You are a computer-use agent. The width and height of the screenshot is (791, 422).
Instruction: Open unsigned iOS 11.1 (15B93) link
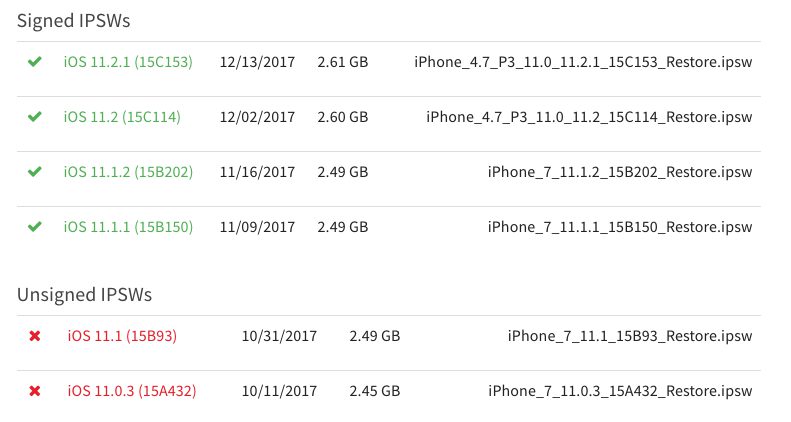(122, 336)
